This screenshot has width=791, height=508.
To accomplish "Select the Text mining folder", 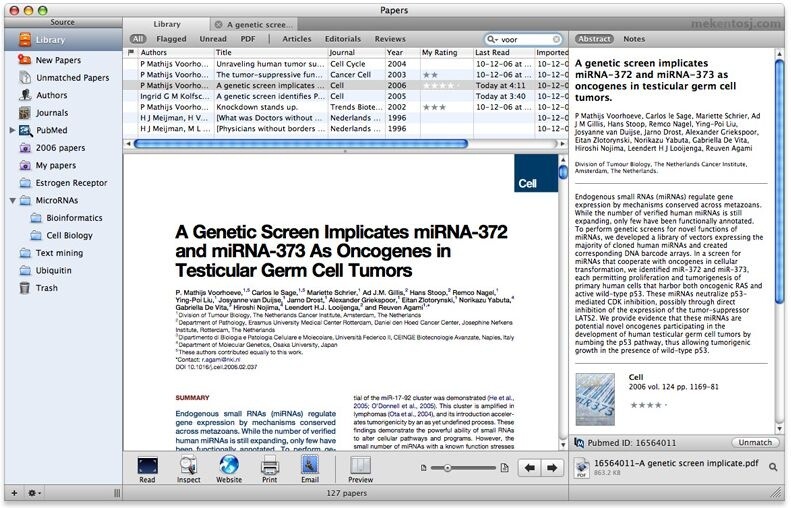I will click(x=59, y=253).
